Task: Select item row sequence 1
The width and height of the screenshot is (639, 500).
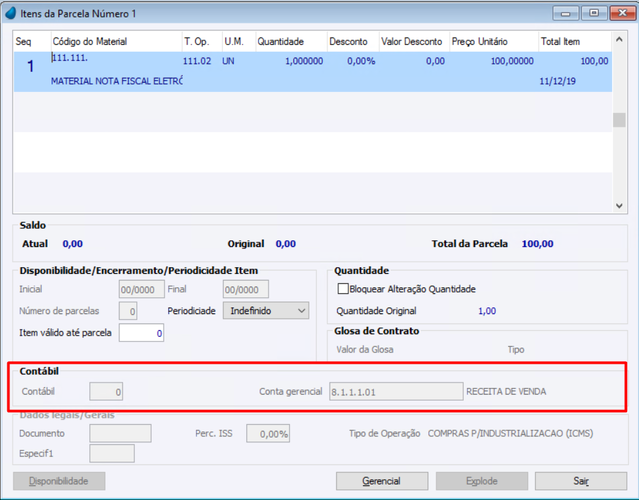Action: coord(313,71)
